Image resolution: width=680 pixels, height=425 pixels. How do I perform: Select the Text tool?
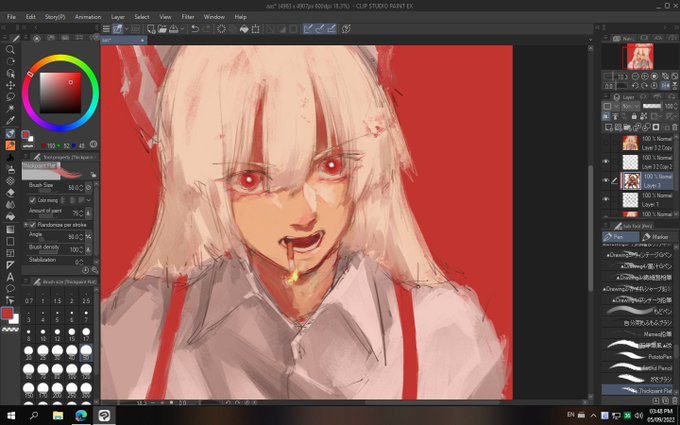point(10,277)
